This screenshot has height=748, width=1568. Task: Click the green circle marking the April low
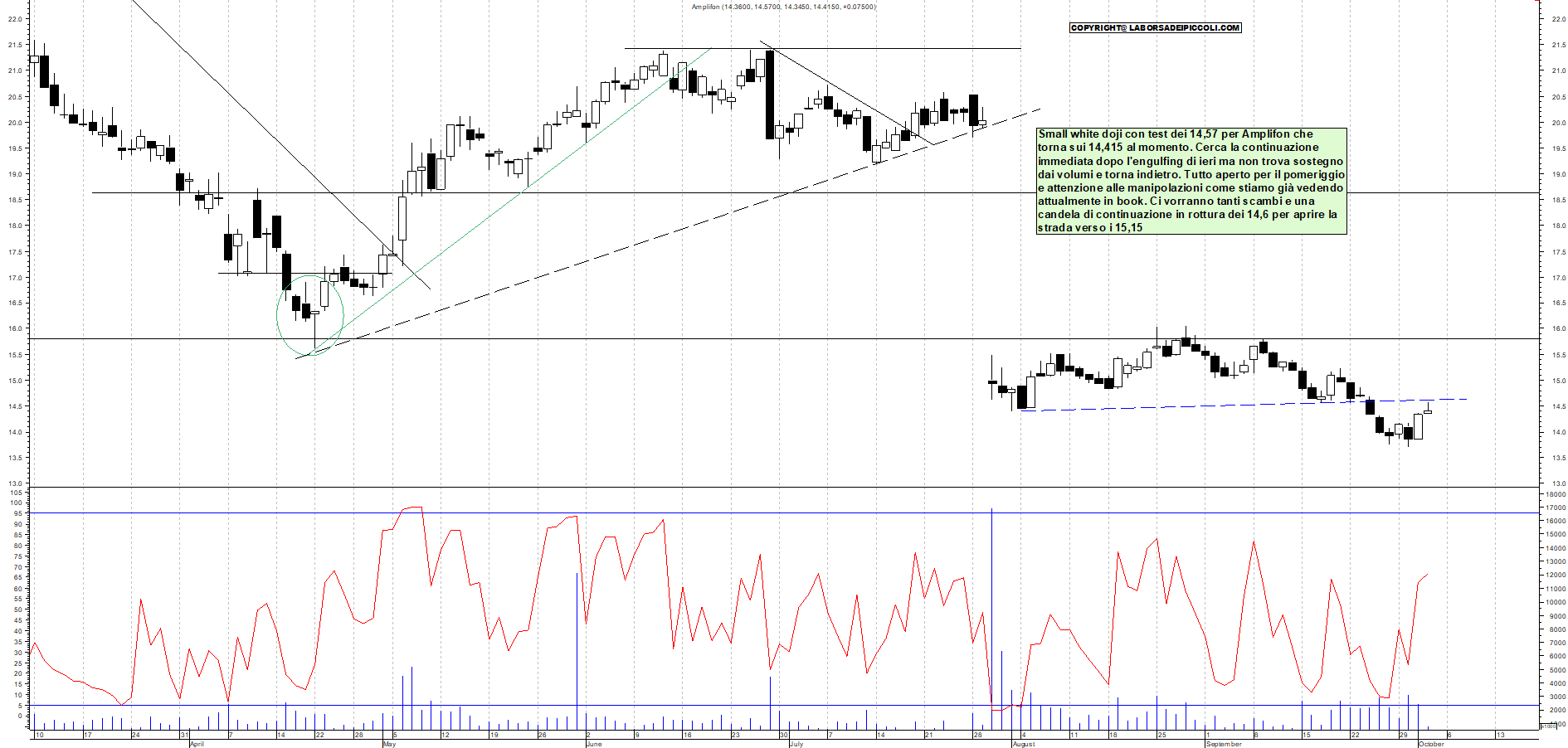(309, 316)
